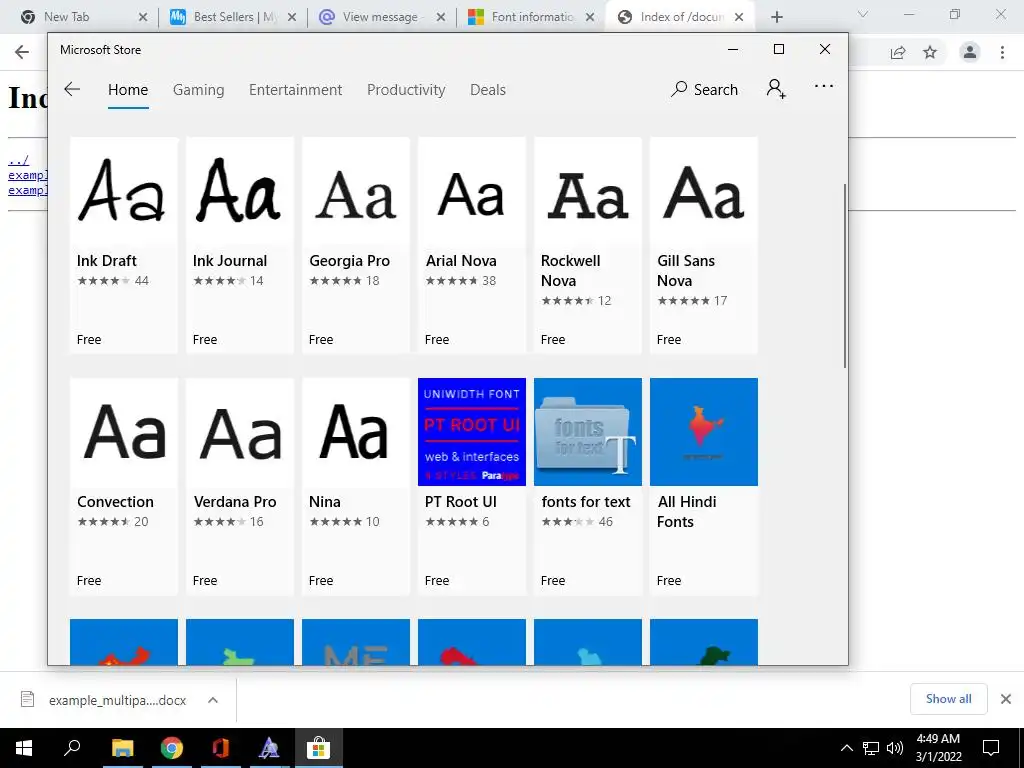Open the Rockwell Nova font thumbnail
Viewport: 1024px width, 768px height.
click(x=588, y=191)
